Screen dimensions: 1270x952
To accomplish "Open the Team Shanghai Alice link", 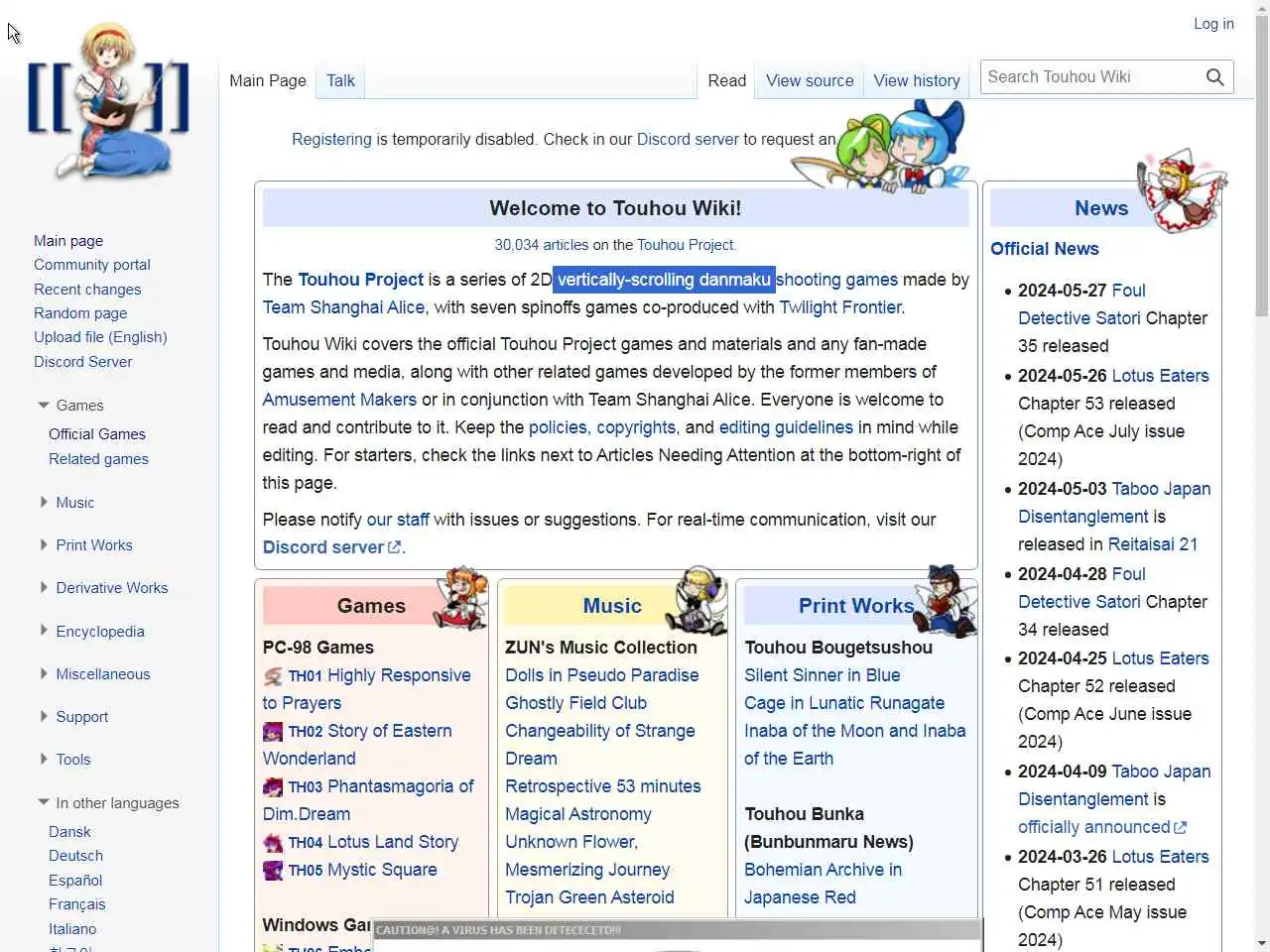I will coord(343,307).
